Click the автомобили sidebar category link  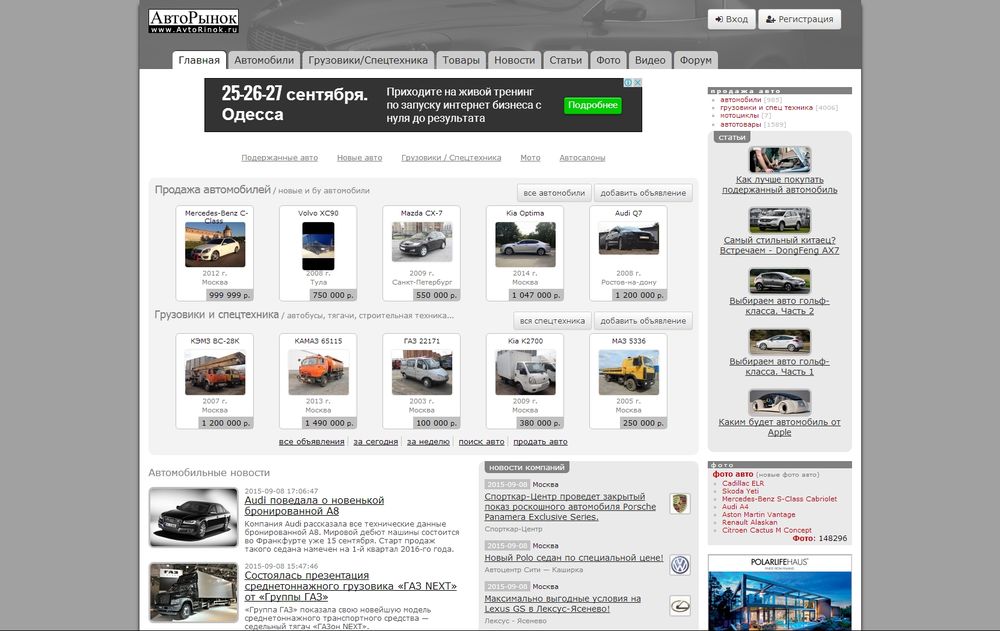tap(740, 100)
